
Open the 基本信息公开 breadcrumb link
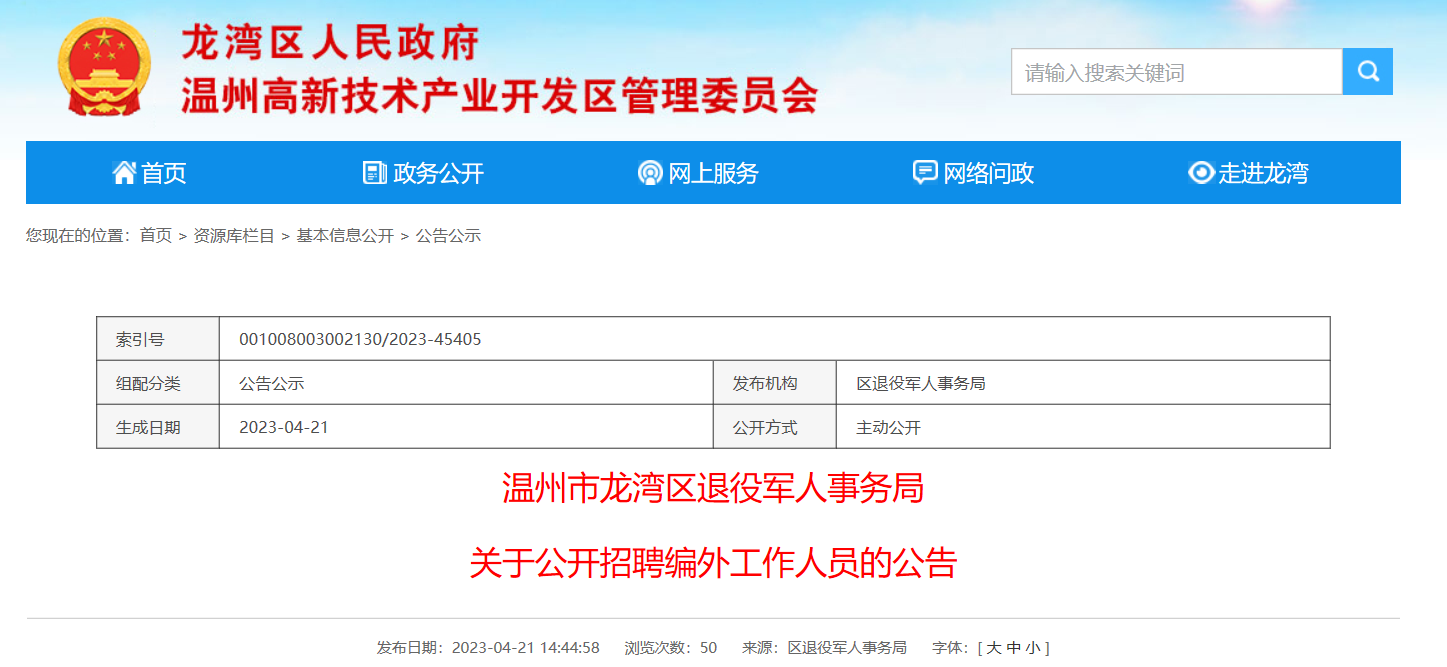[345, 236]
